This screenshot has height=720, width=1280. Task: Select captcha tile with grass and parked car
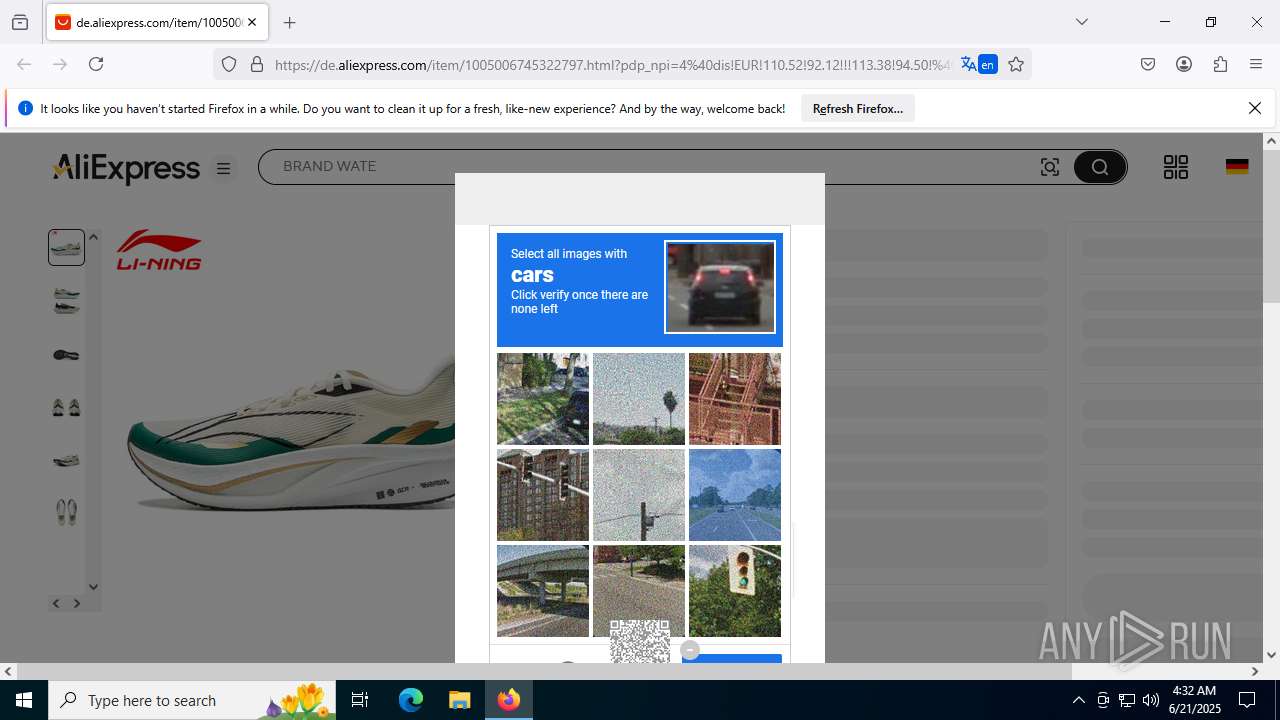pyautogui.click(x=543, y=399)
